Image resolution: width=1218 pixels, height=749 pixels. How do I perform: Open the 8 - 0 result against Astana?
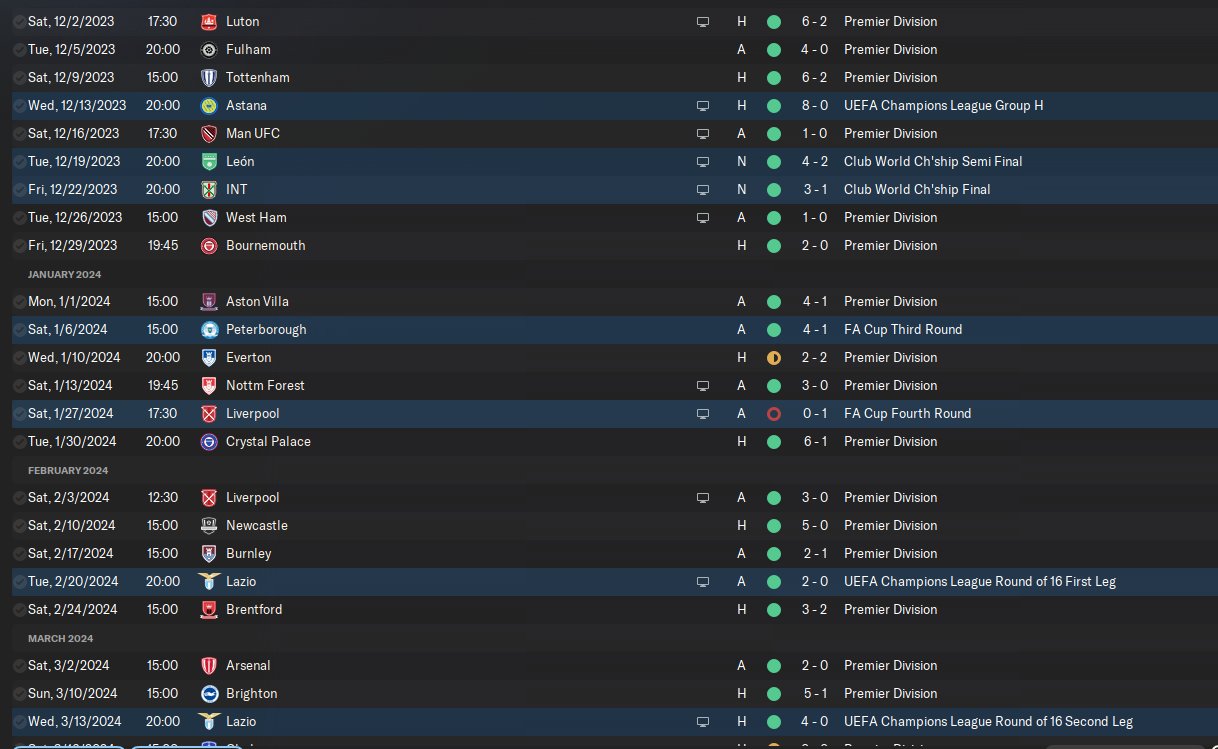point(812,105)
